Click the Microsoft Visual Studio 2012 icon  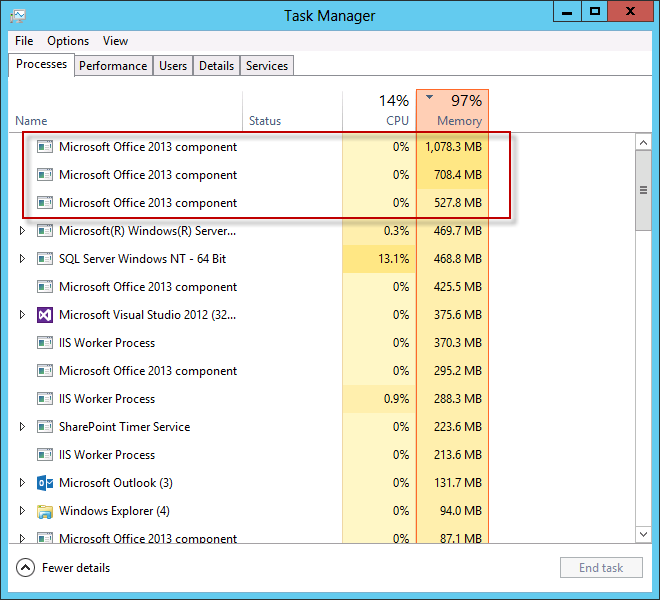click(44, 315)
